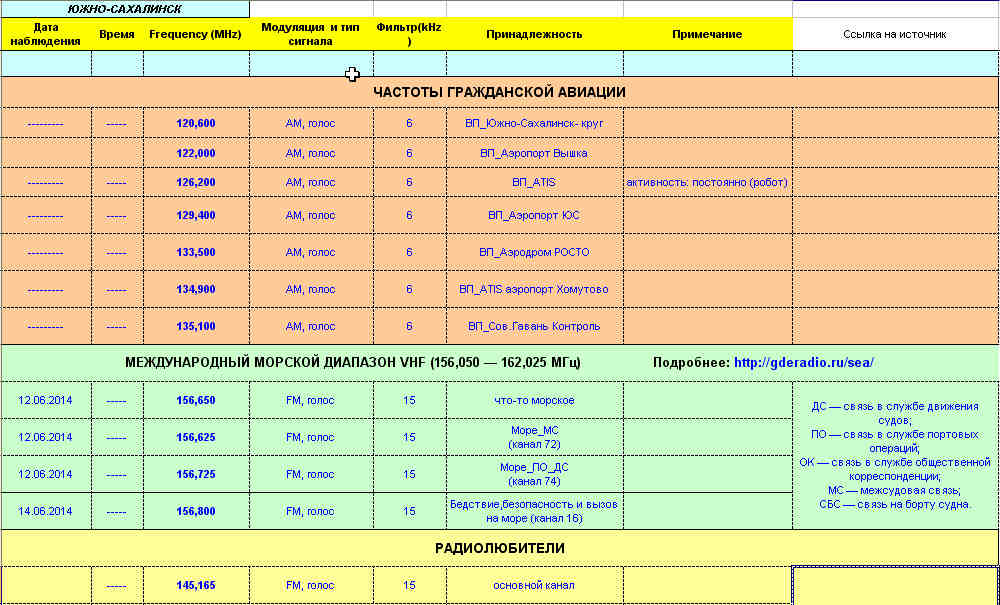The width and height of the screenshot is (1000, 605).
Task: Select the Море_ПО_ДС (канал 74) cell
Action: coord(534,474)
